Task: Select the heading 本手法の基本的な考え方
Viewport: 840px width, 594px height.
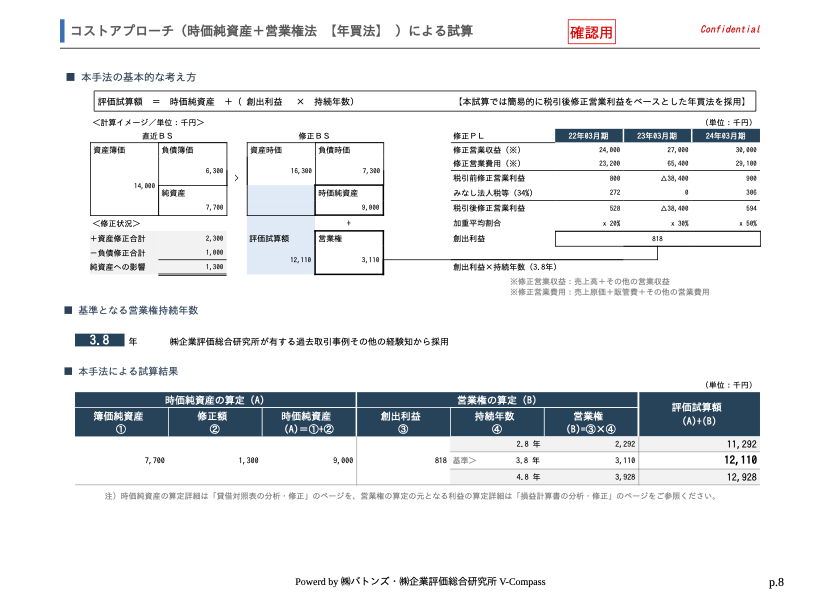Action: pos(138,77)
